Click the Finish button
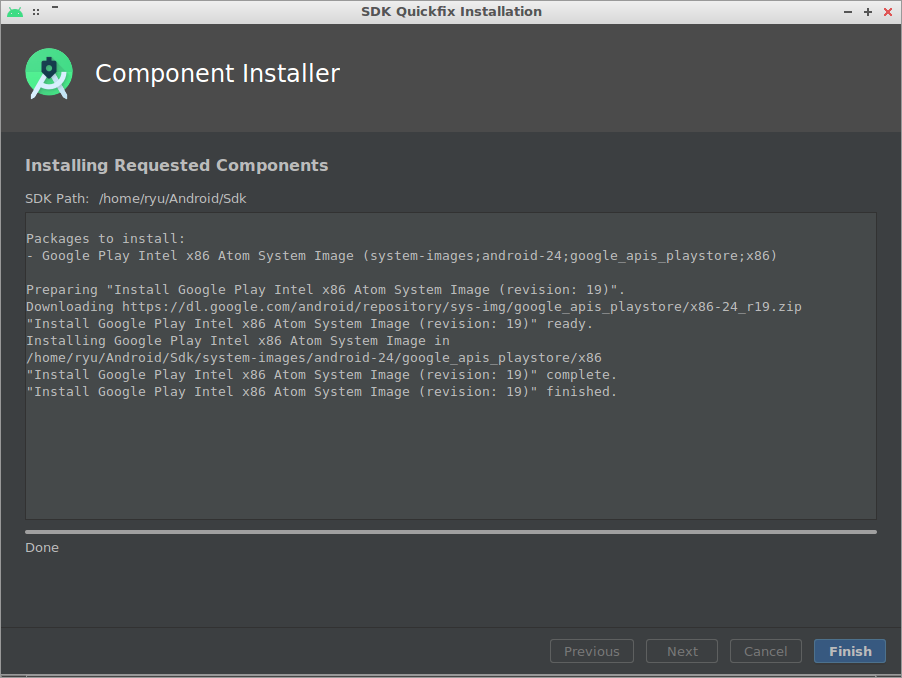 coord(850,651)
